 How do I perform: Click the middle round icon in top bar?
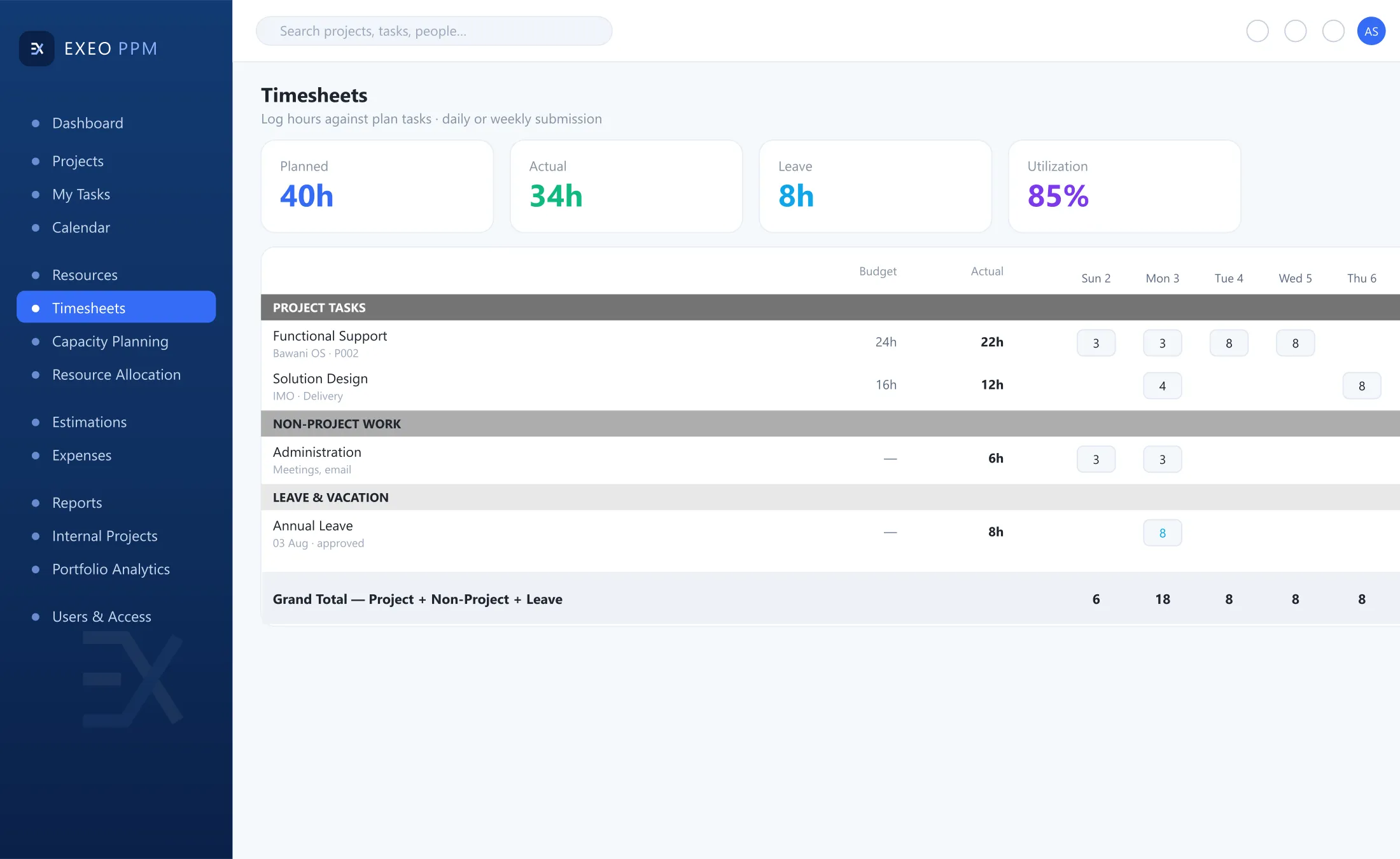pos(1295,31)
